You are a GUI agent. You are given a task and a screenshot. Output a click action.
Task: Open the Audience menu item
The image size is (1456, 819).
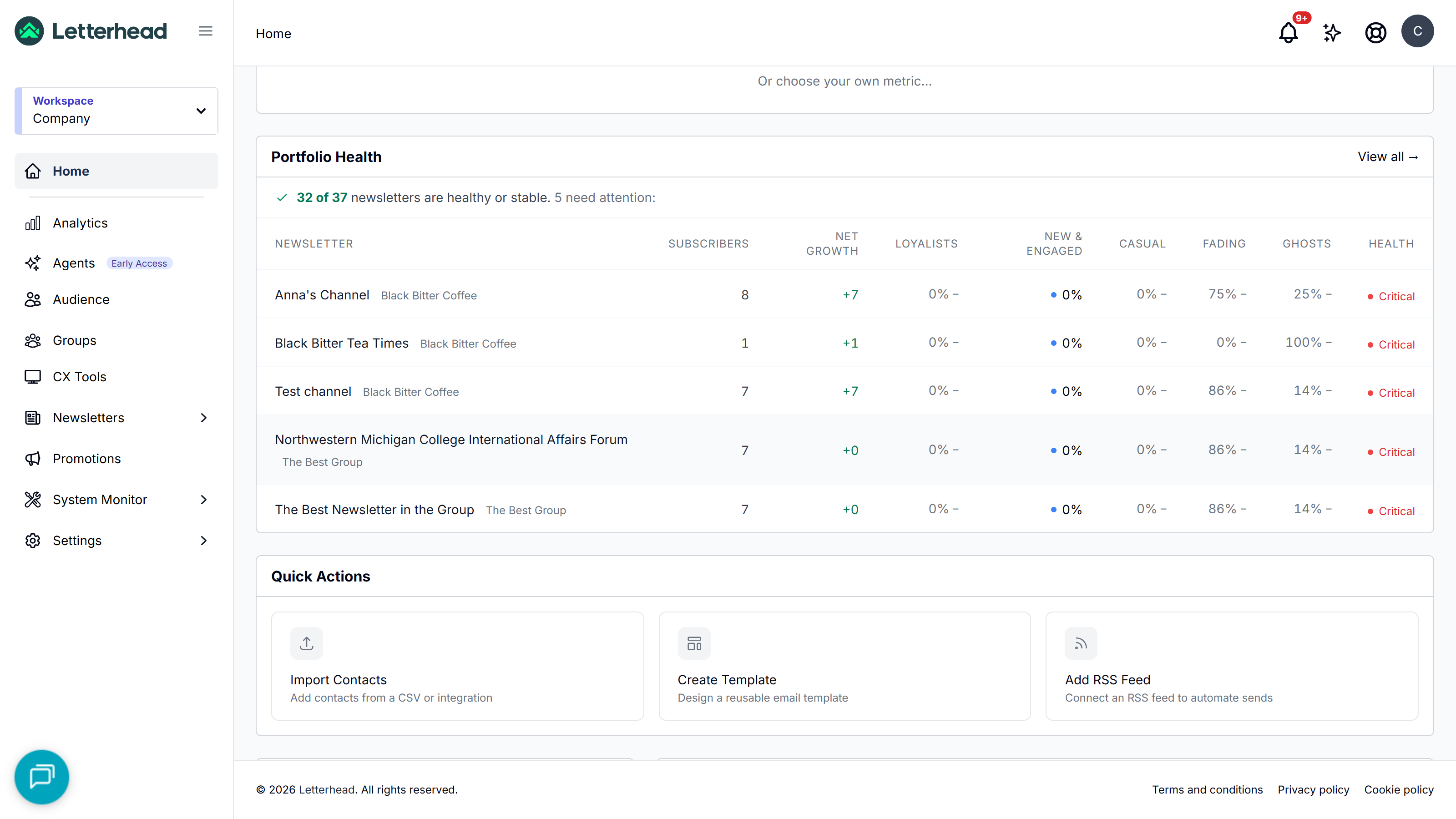coord(116,299)
